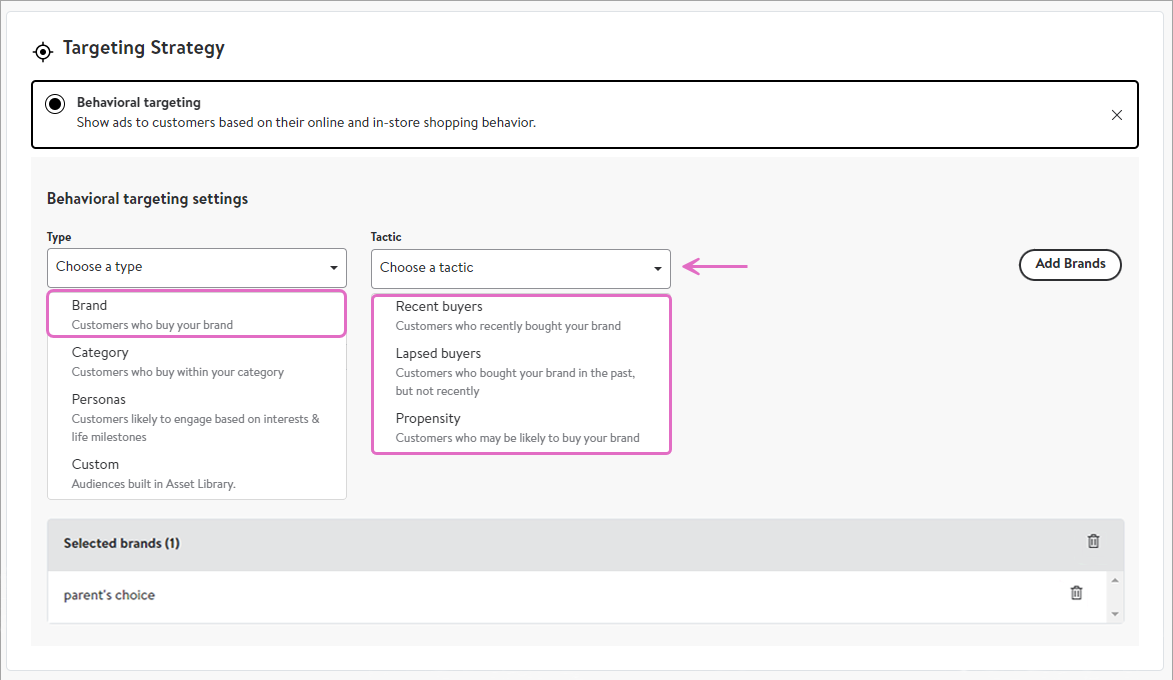This screenshot has height=680, width=1173.
Task: Click the Type dropdown caret arrow
Action: [334, 269]
